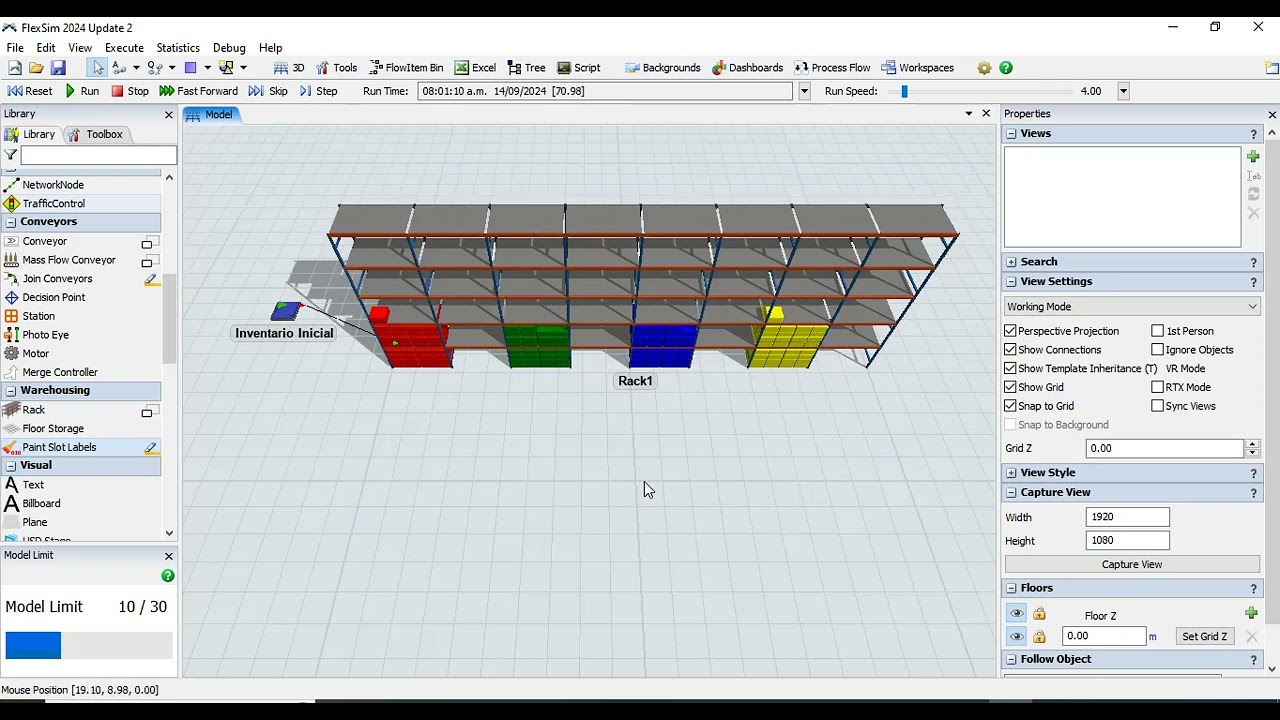Reset the simulation model

pyautogui.click(x=30, y=91)
